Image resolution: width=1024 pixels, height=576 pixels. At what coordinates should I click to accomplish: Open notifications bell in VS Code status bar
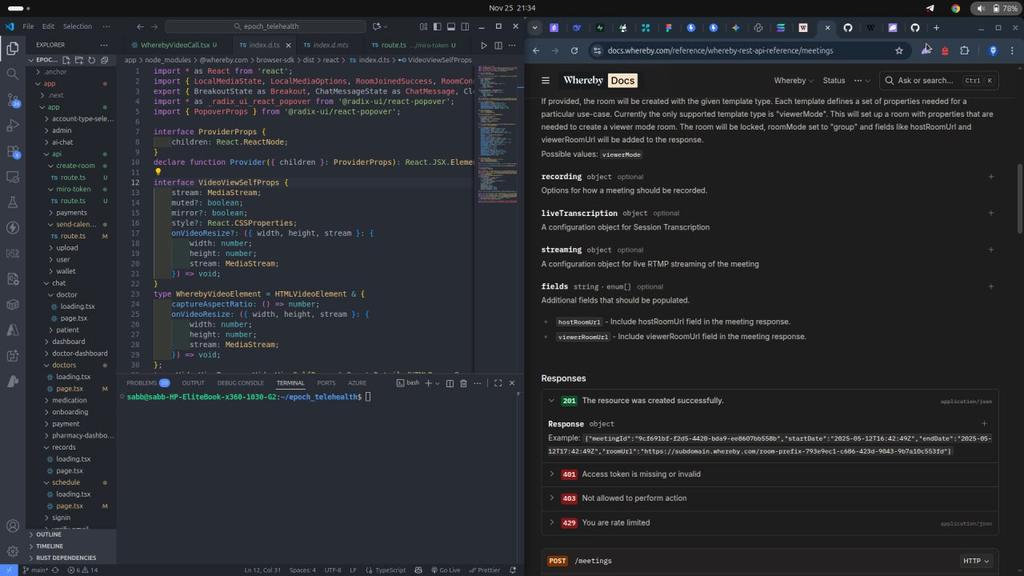pos(513,570)
